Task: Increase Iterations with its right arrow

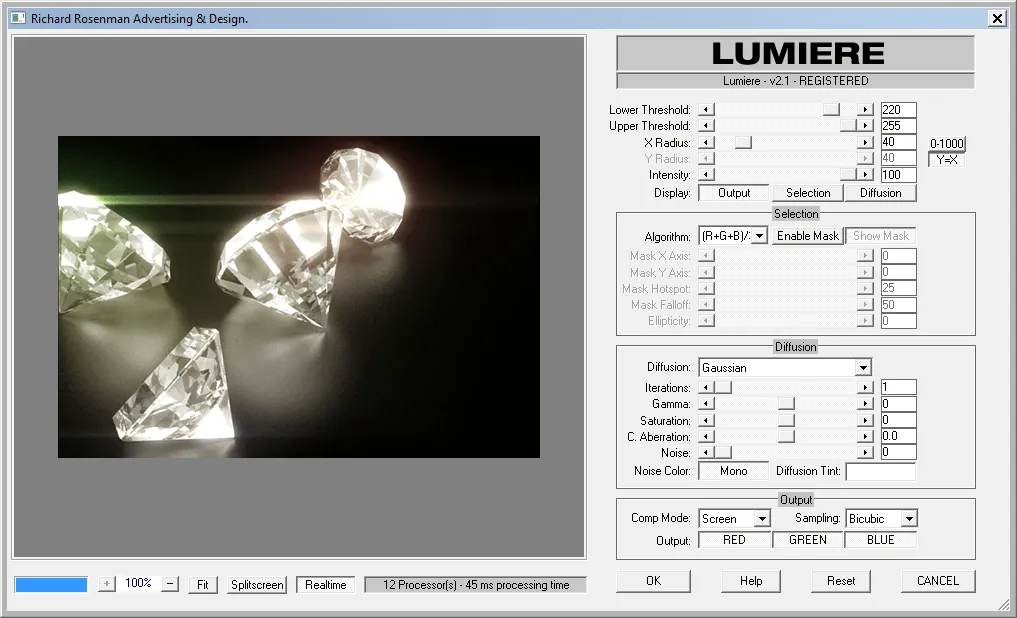Action: click(x=866, y=387)
